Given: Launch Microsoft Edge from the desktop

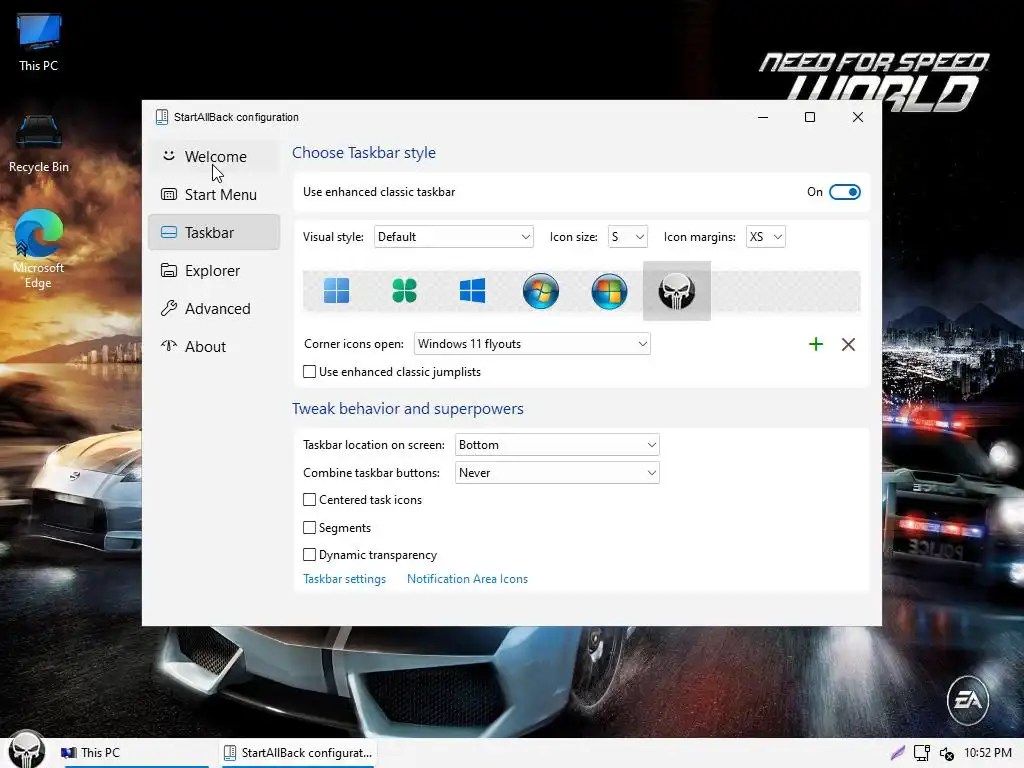Looking at the screenshot, I should 39,249.
